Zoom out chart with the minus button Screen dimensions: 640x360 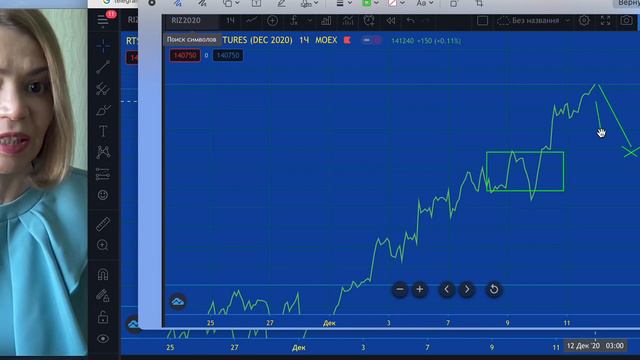(400, 289)
